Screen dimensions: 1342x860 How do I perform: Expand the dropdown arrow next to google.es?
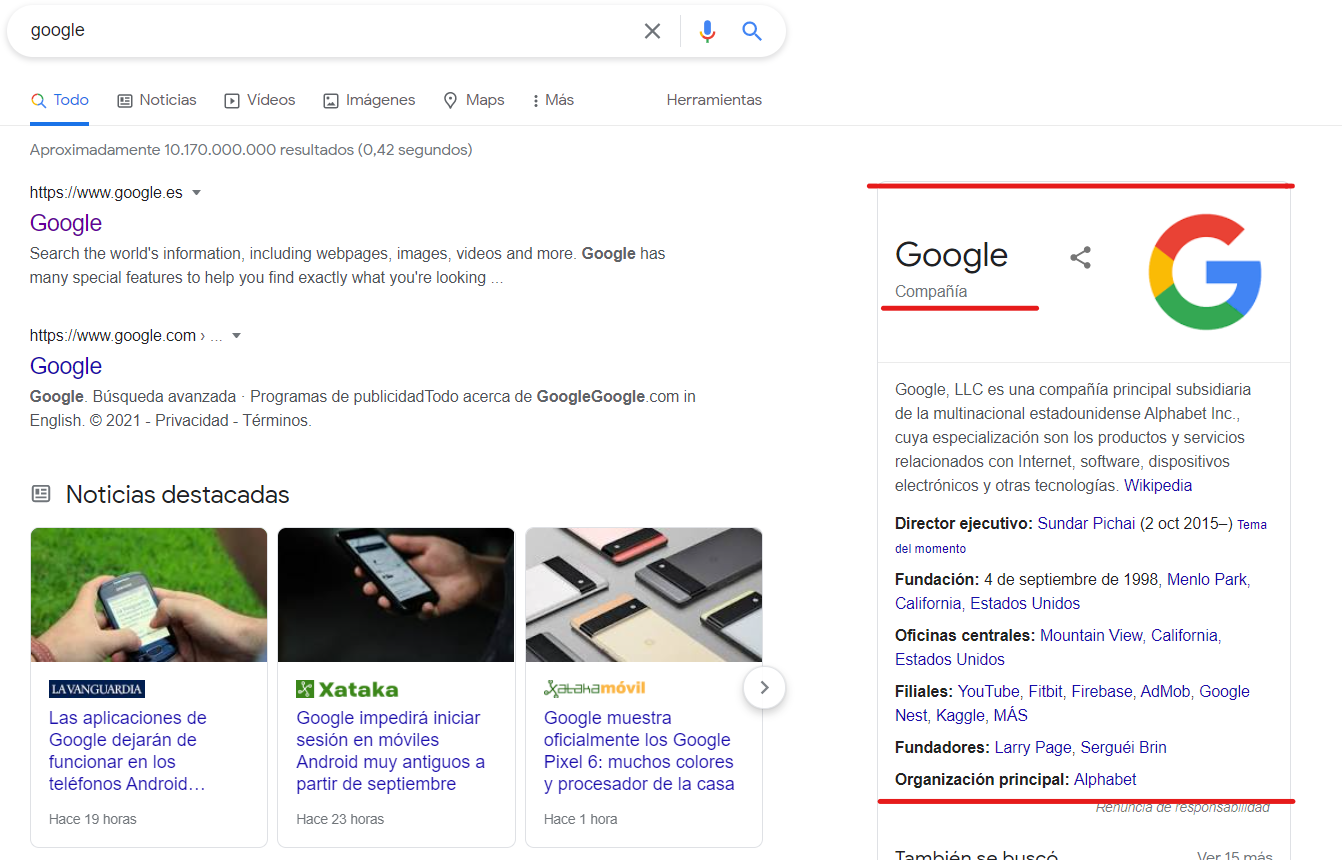click(x=197, y=192)
